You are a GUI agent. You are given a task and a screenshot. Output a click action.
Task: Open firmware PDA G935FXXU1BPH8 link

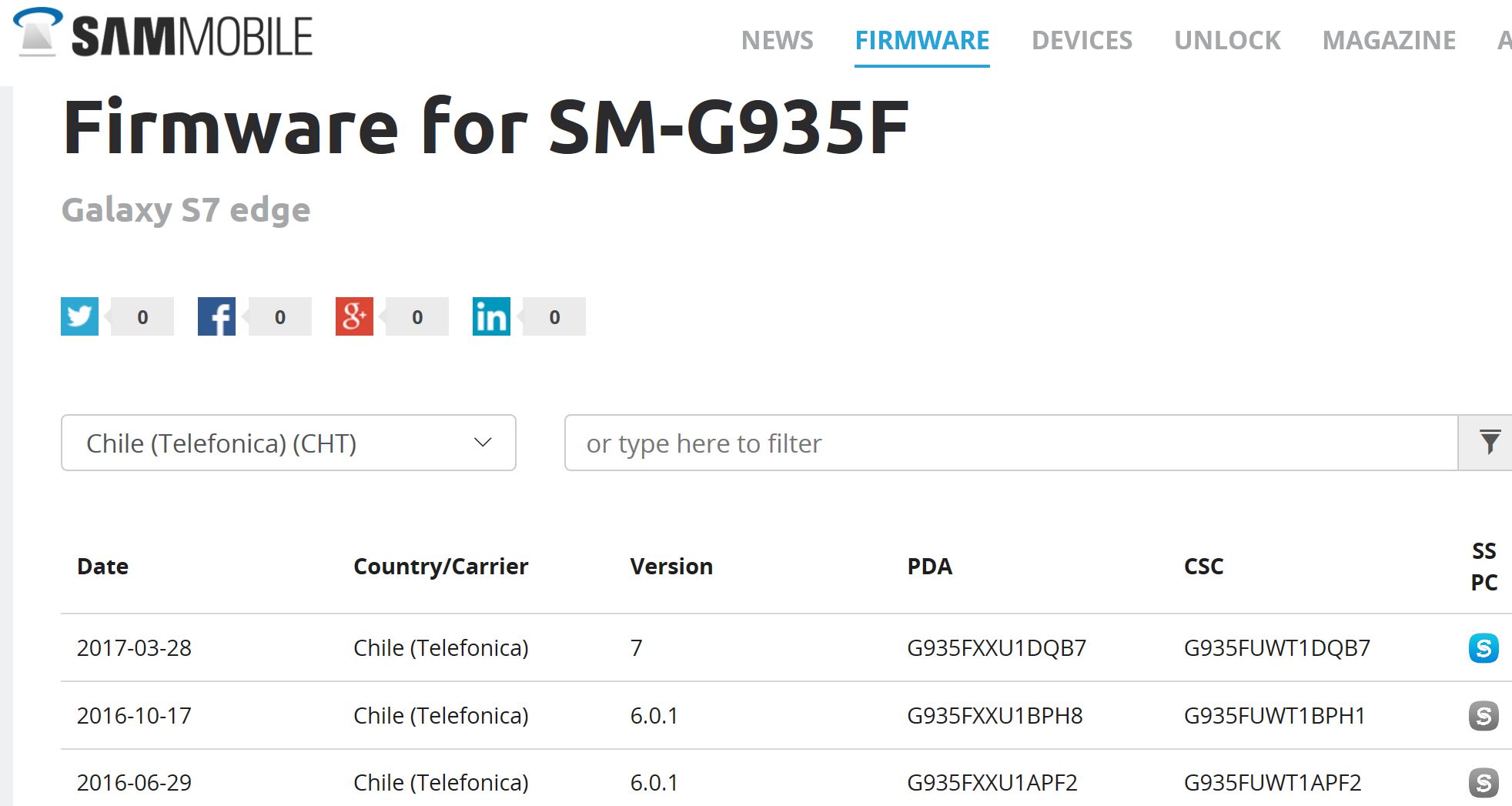995,716
